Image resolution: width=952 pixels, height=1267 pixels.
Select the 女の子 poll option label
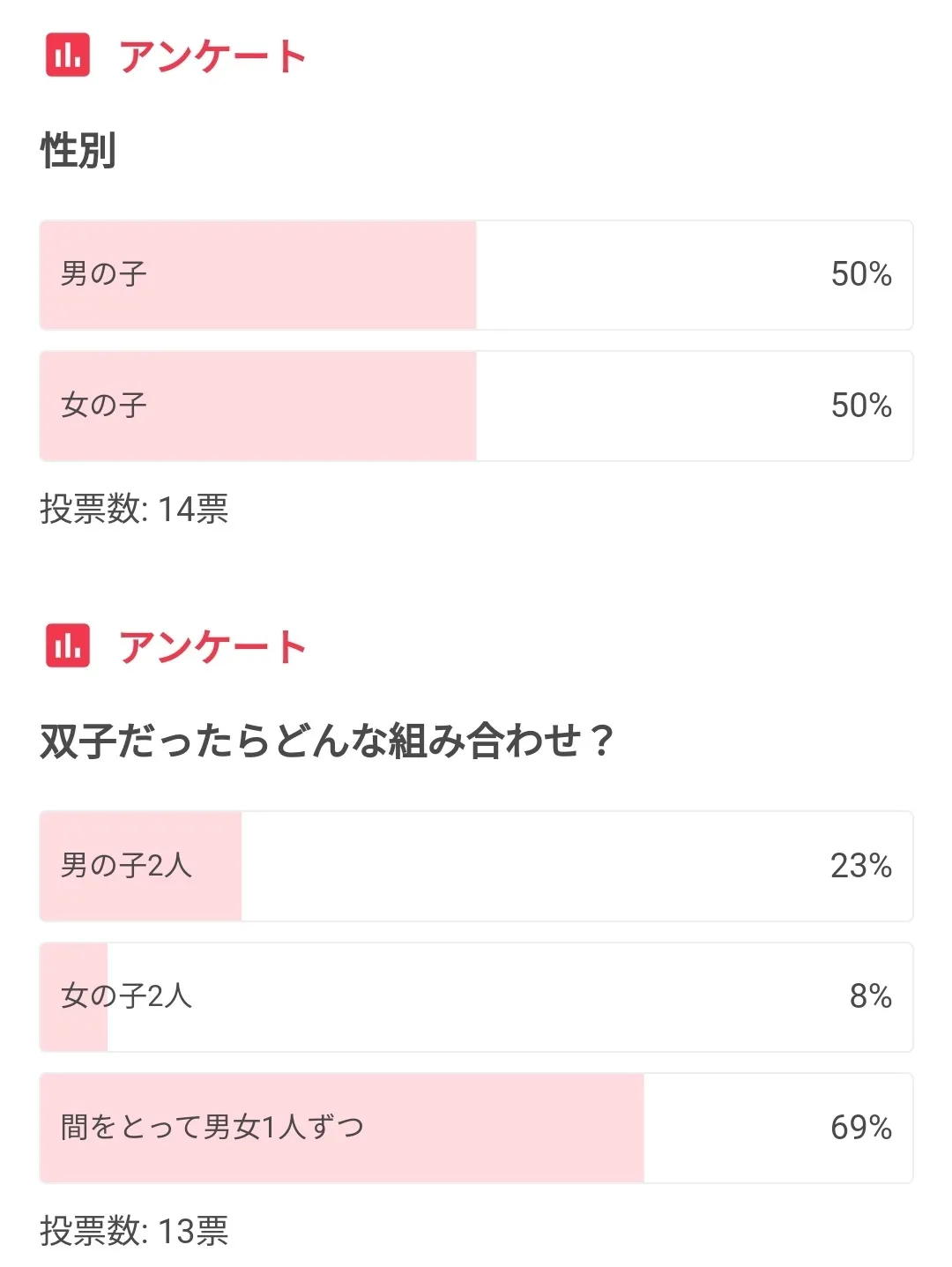click(104, 406)
